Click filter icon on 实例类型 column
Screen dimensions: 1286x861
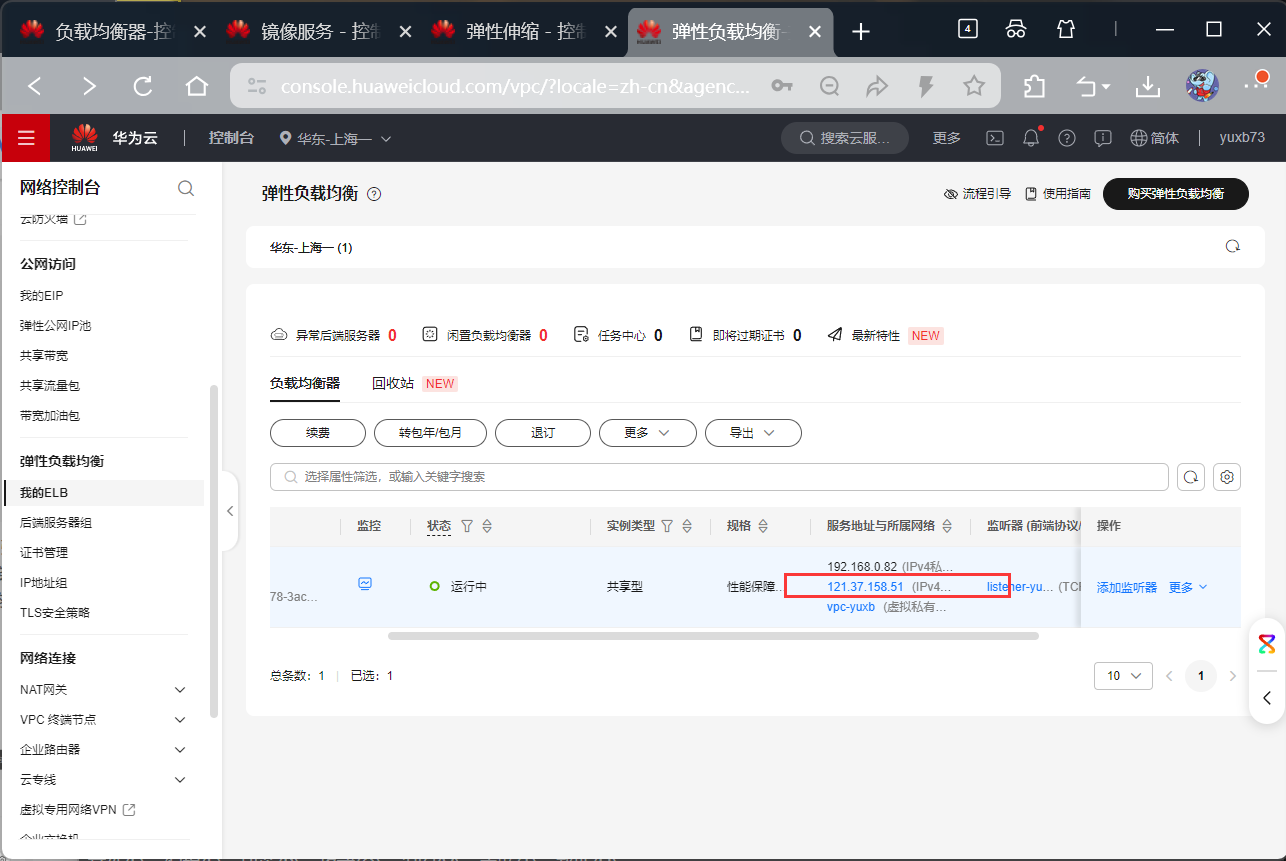coord(667,526)
